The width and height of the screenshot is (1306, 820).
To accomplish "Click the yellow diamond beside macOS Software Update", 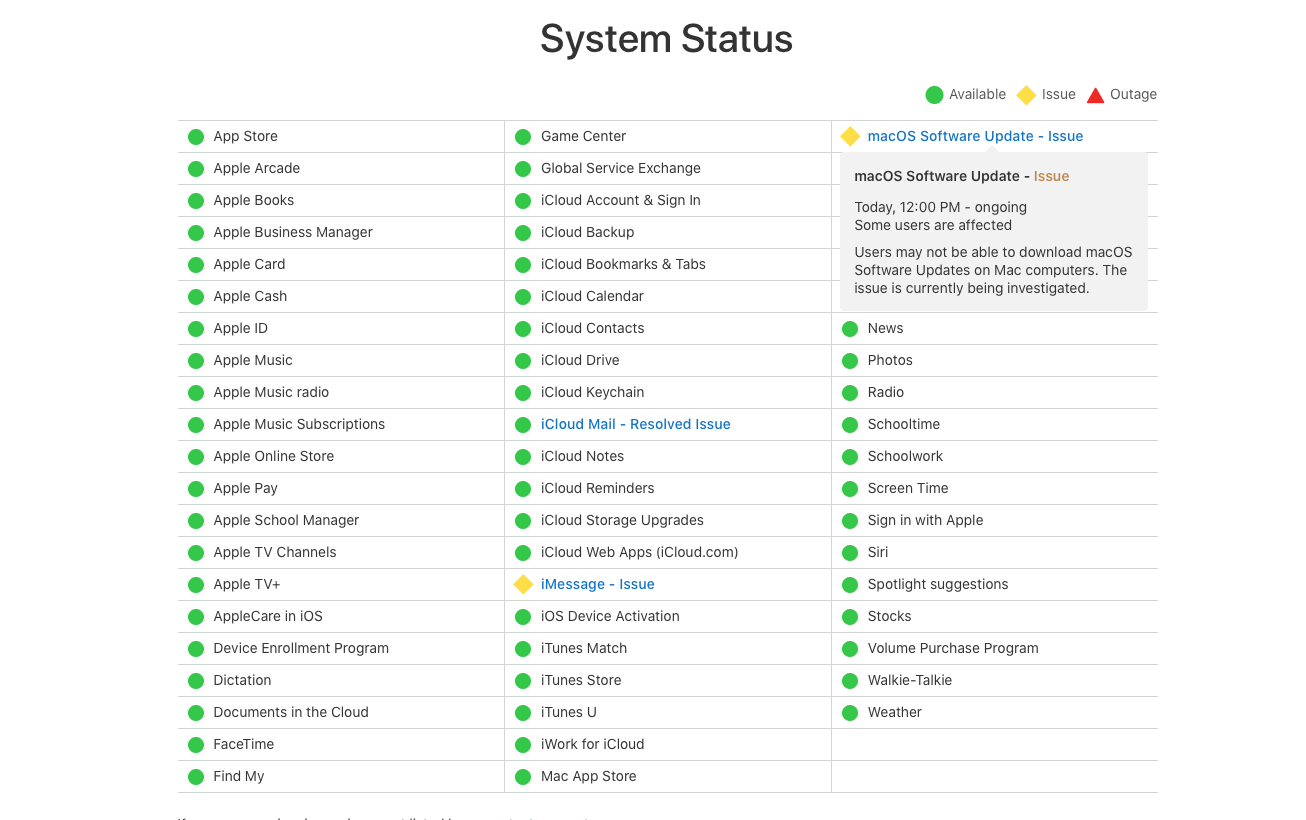I will tap(850, 136).
